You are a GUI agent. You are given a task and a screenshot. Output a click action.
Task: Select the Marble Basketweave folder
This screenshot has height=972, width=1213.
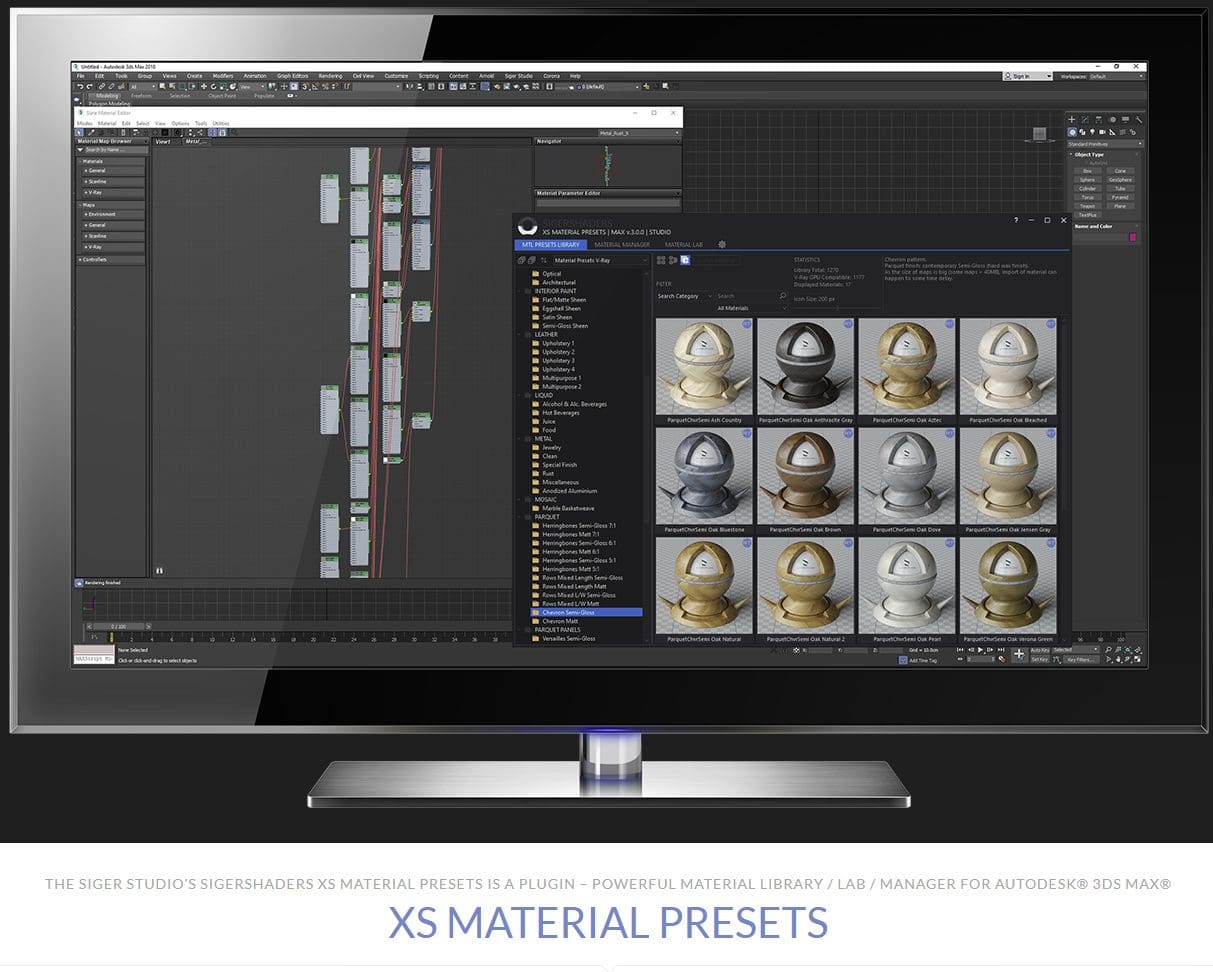[x=568, y=508]
